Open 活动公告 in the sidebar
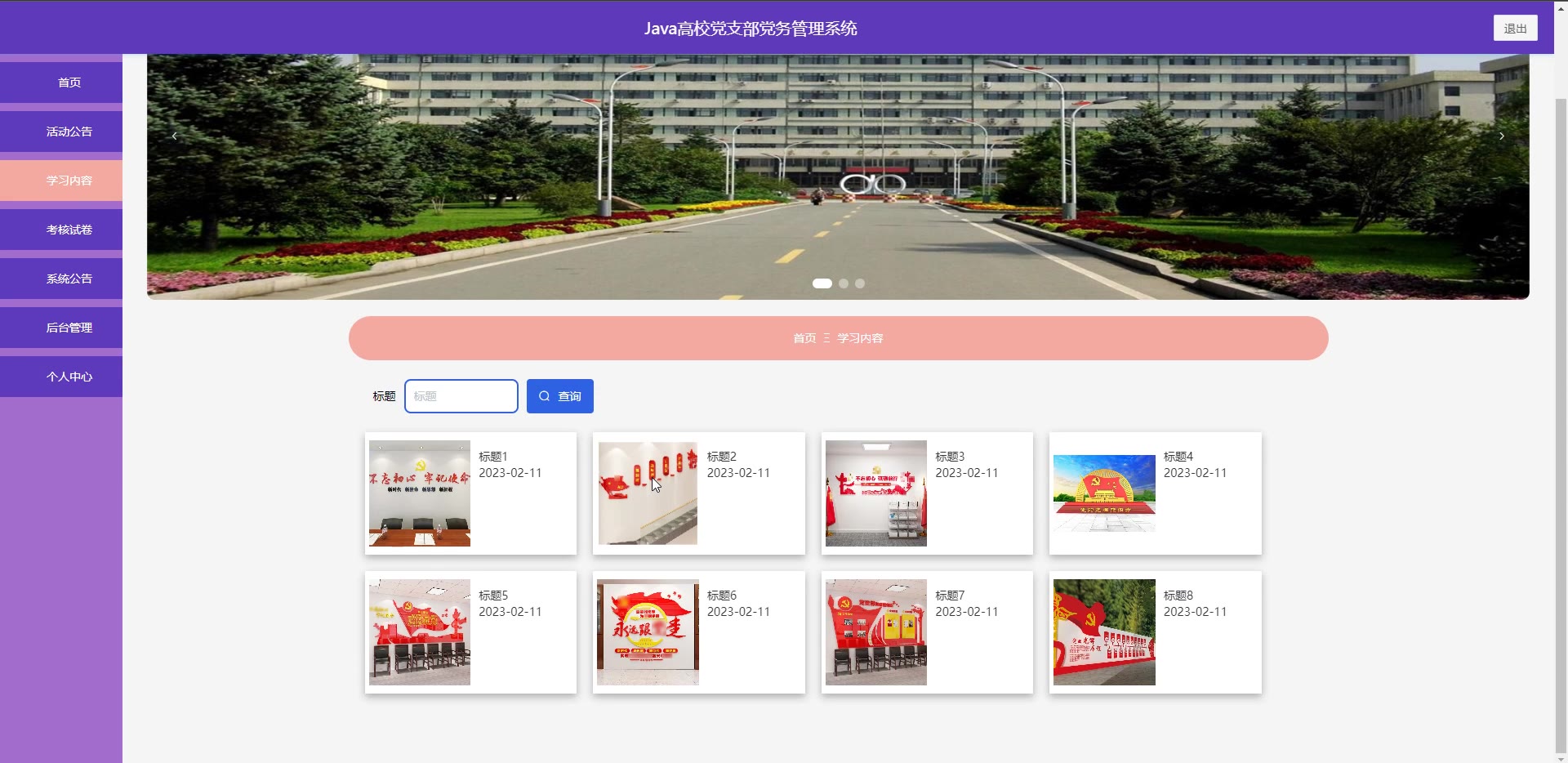The width and height of the screenshot is (1568, 763). 61,132
